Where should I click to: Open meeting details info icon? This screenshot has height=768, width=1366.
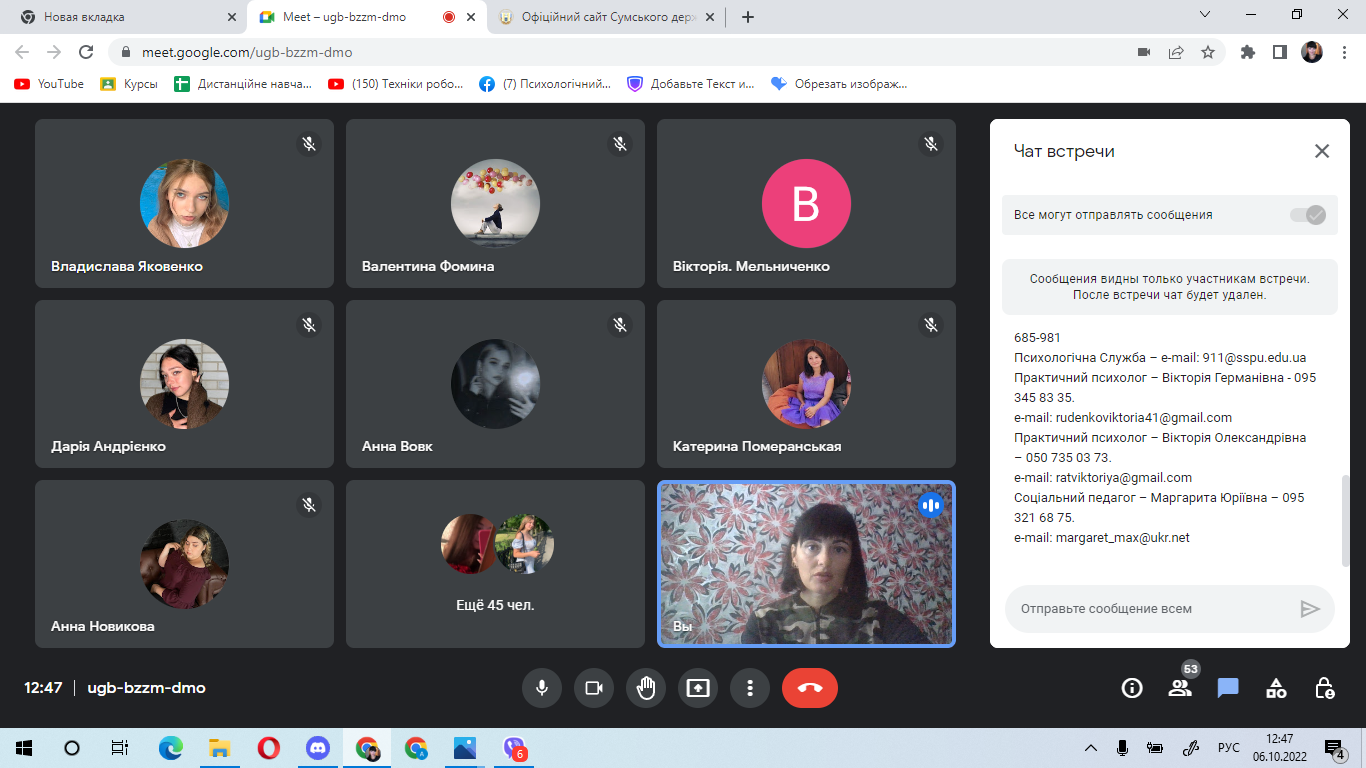[x=1132, y=688]
